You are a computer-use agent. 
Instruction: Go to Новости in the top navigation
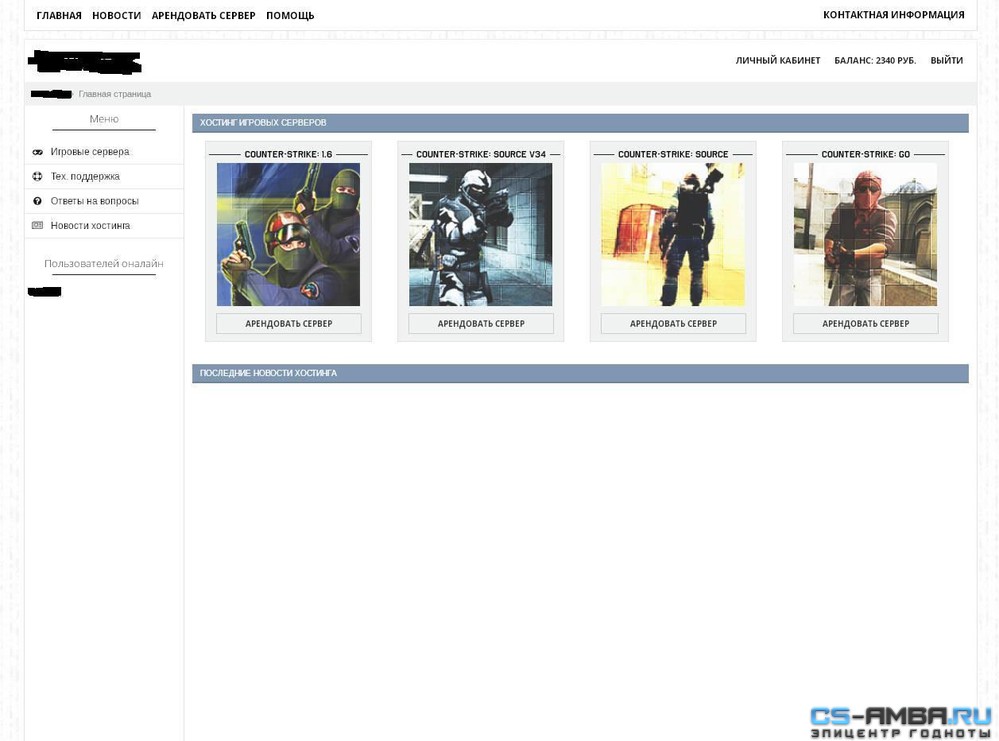[117, 15]
